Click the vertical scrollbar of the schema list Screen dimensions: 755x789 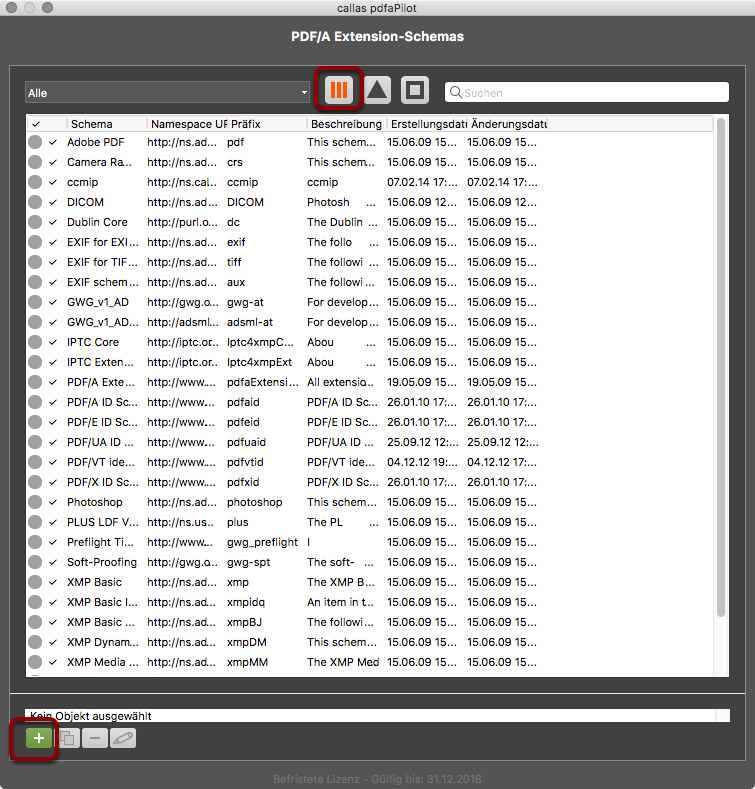click(x=721, y=367)
